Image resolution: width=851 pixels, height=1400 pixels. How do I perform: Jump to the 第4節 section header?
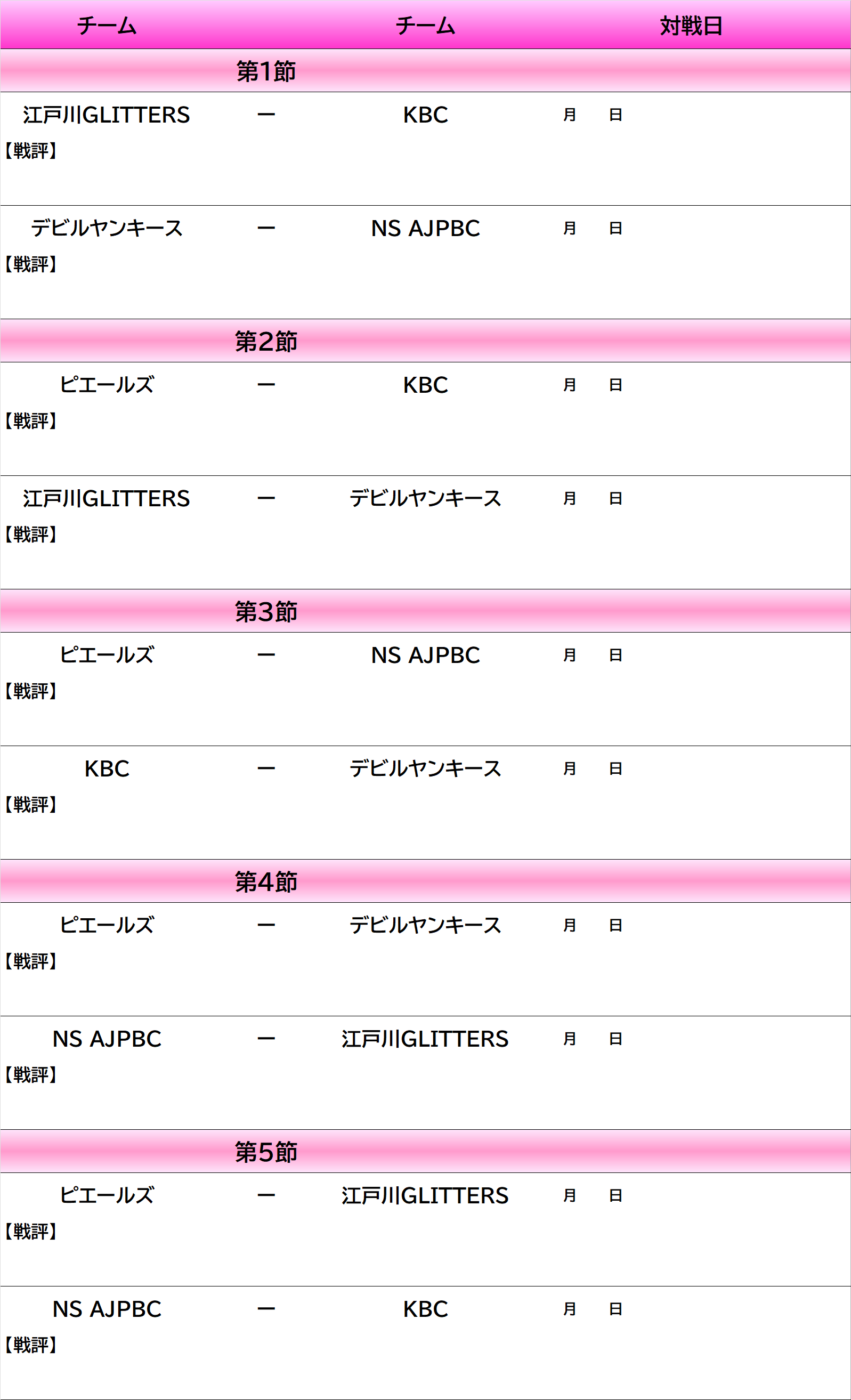[x=266, y=882]
